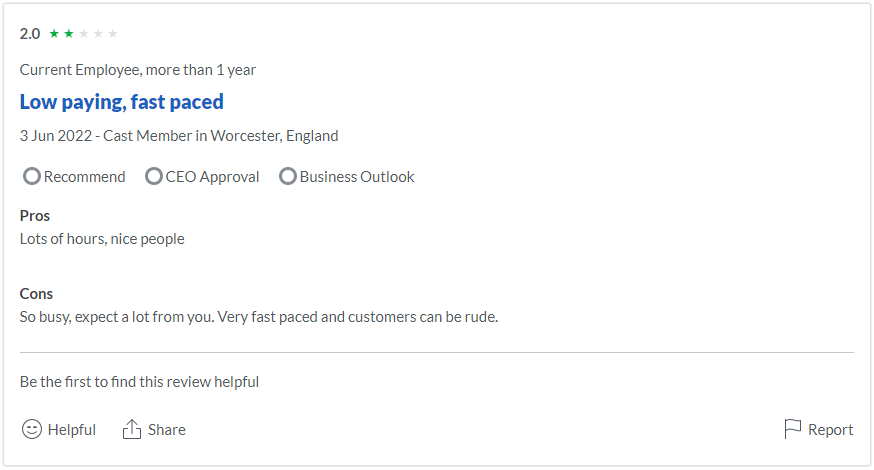Viewport: 874px width, 470px height.
Task: Click the fifth gray rating star
Action: point(113,33)
